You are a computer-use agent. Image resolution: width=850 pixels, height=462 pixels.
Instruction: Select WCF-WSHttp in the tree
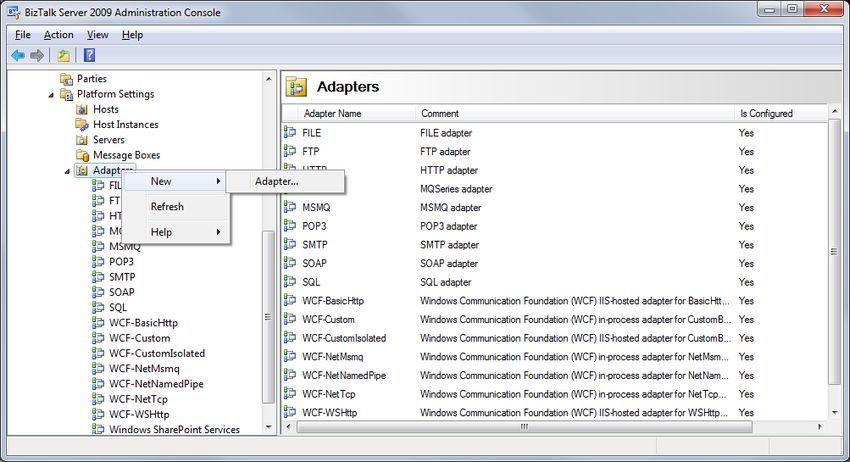pyautogui.click(x=139, y=414)
